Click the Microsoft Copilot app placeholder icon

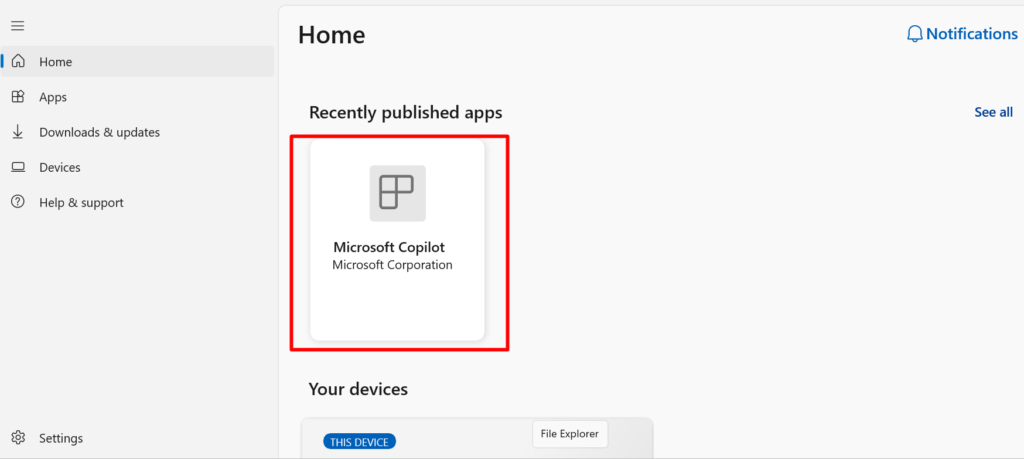(x=398, y=193)
